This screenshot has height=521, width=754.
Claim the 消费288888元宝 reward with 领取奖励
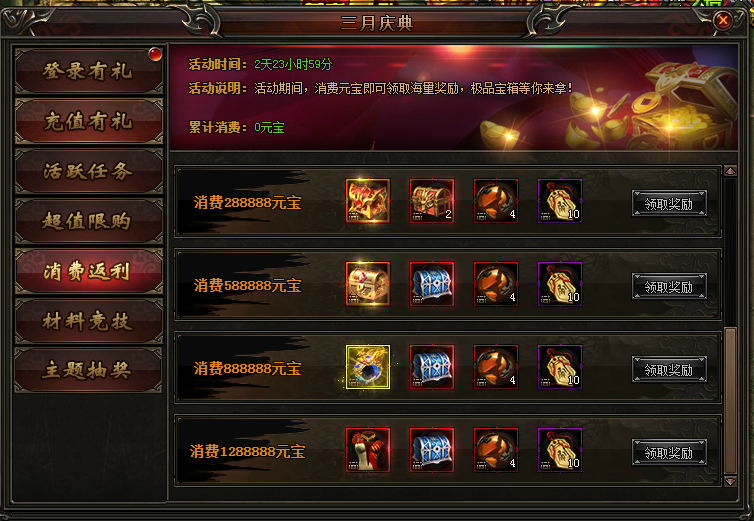click(x=669, y=203)
